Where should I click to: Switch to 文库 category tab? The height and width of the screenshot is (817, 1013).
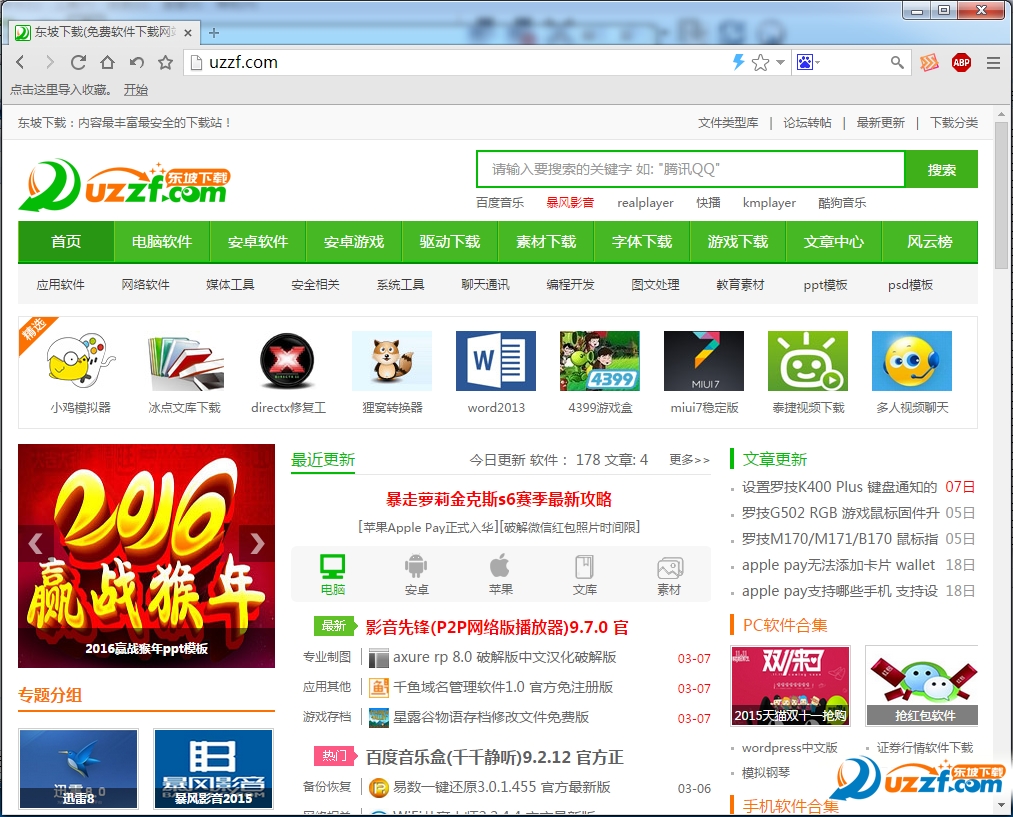coord(585,574)
